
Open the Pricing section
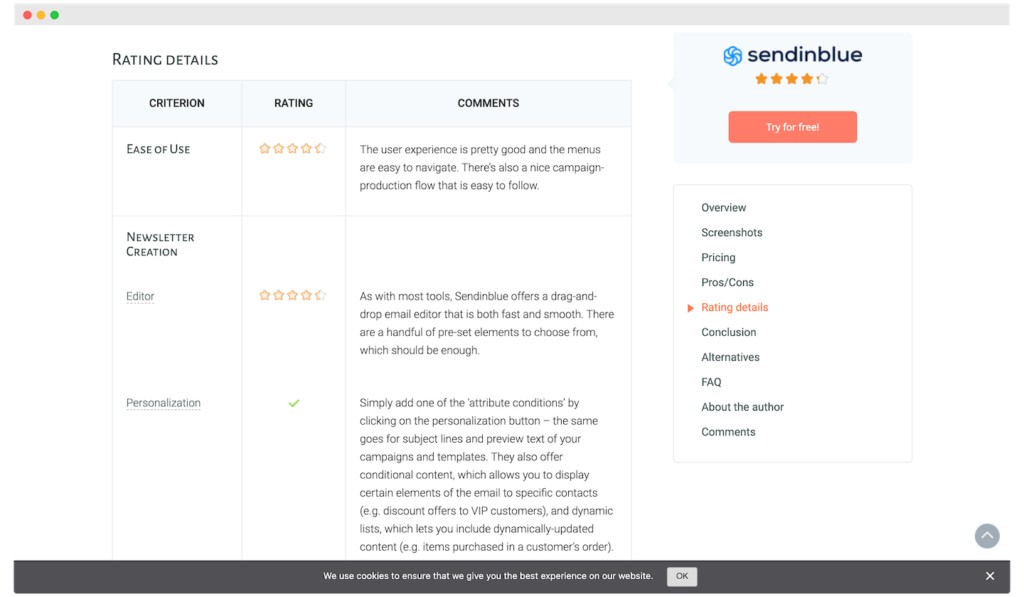718,257
